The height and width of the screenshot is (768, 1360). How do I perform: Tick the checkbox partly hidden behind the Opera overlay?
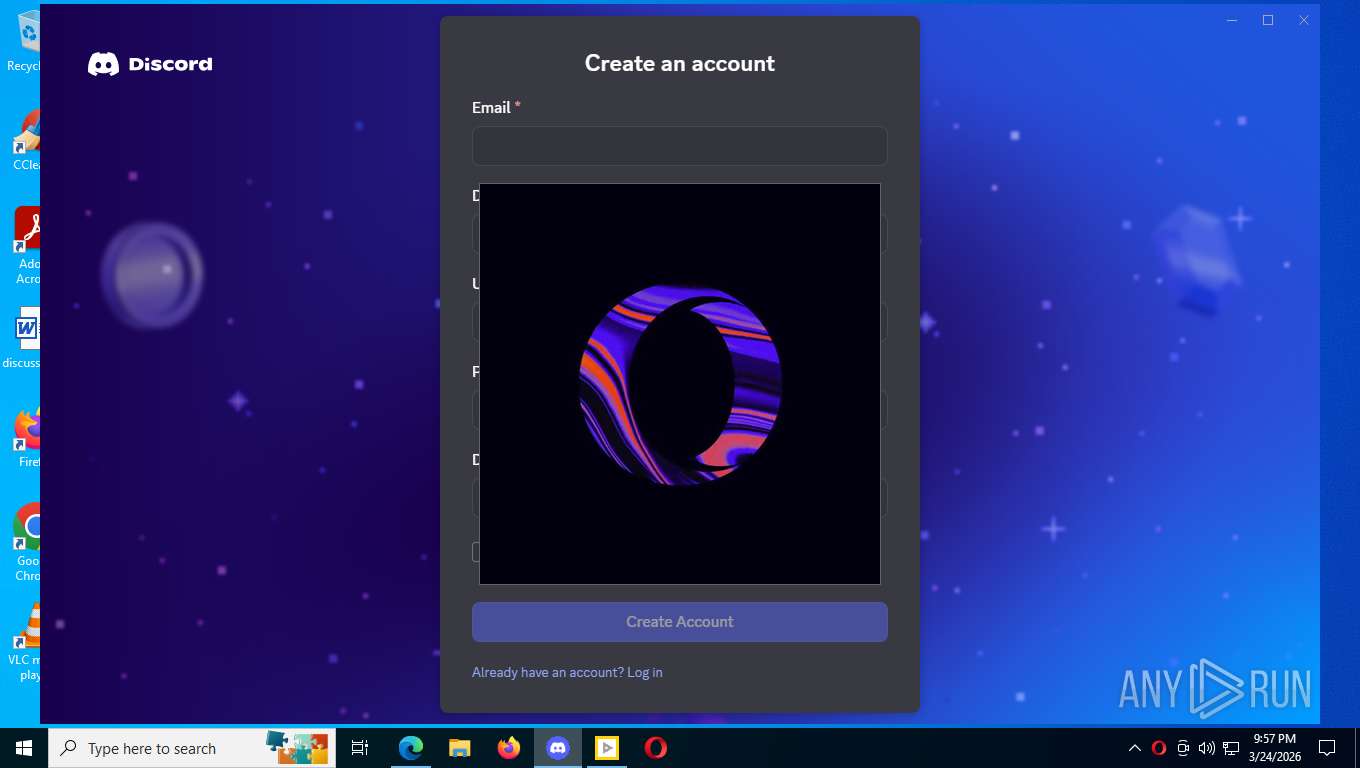coord(476,552)
